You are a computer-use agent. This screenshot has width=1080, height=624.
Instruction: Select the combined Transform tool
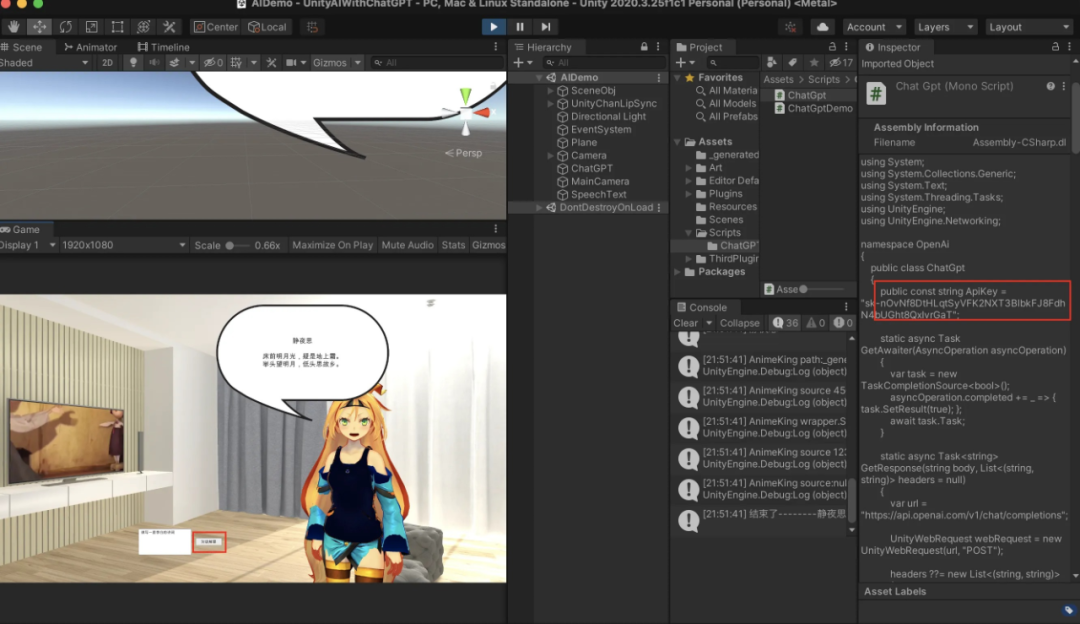click(x=143, y=27)
